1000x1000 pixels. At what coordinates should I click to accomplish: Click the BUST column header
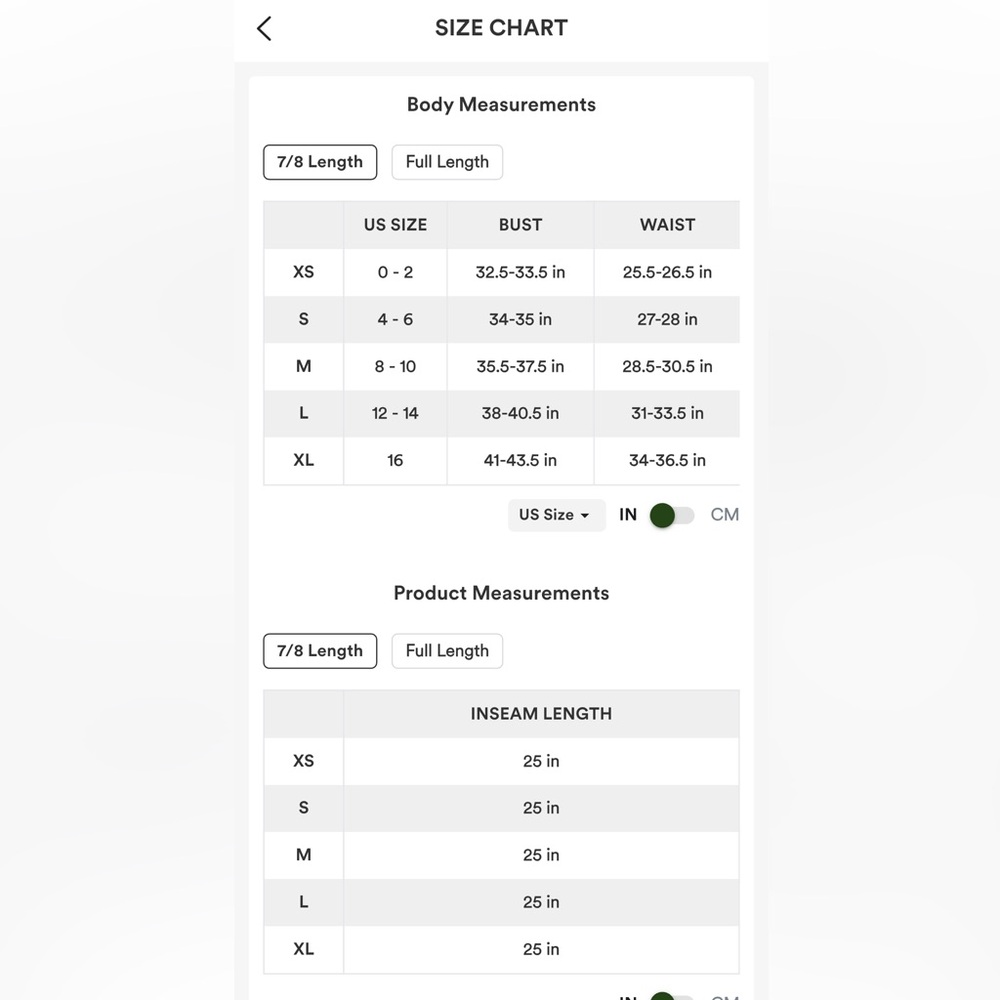[520, 225]
